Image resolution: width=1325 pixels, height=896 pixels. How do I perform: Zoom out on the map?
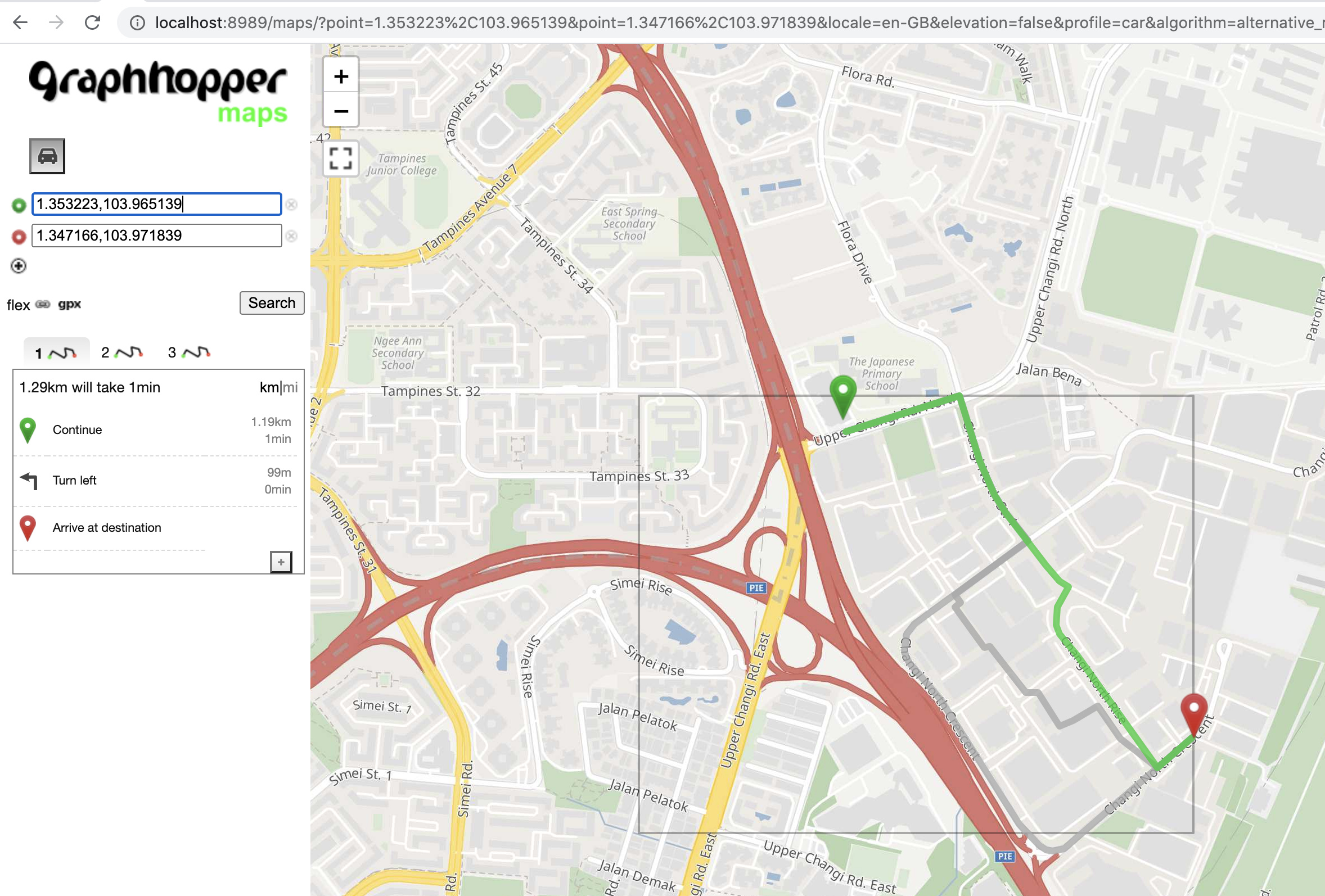341,111
